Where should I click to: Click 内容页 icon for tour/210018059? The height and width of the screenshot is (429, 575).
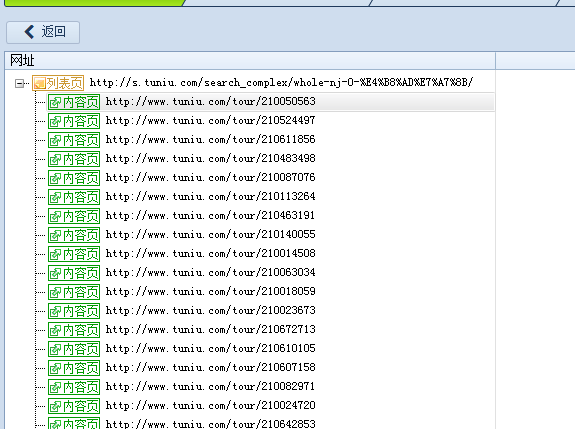(x=74, y=292)
